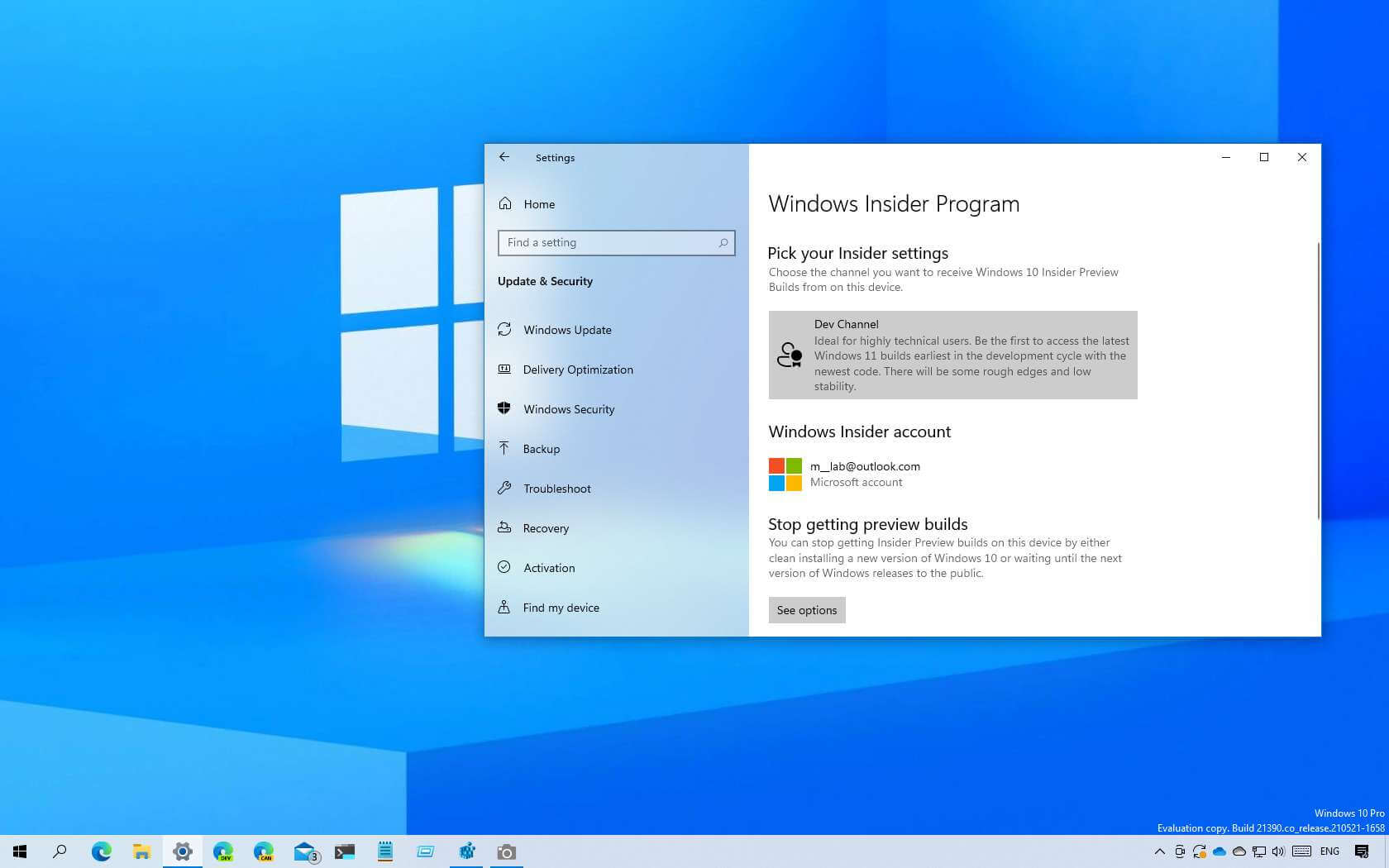This screenshot has width=1389, height=868.
Task: Launch Microsoft Edge from taskbar
Action: (101, 851)
